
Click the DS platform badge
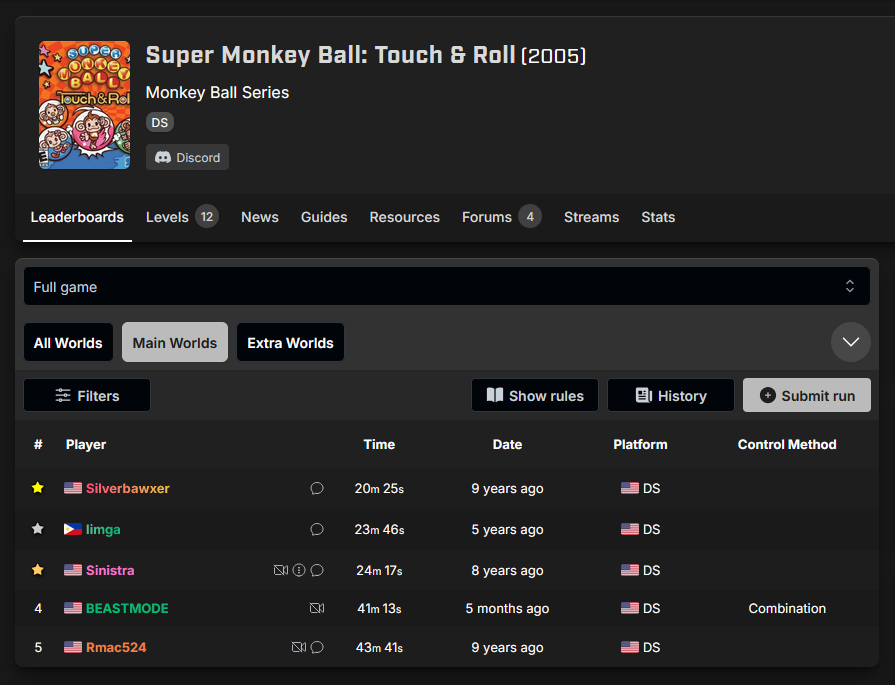pyautogui.click(x=160, y=123)
